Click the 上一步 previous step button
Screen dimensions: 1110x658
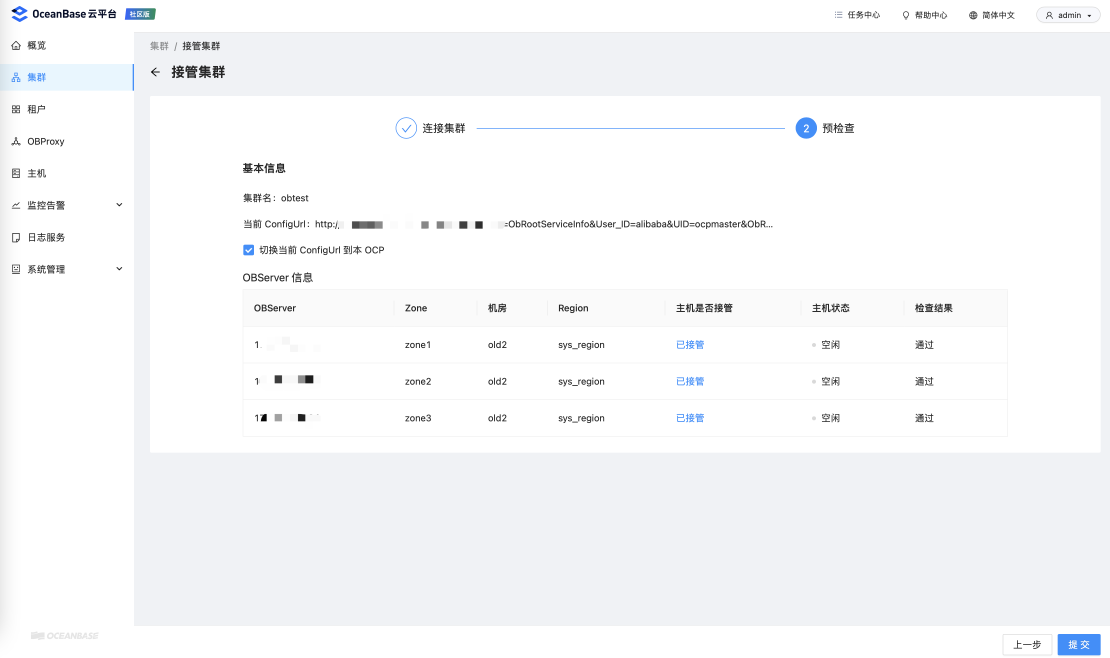(1027, 645)
